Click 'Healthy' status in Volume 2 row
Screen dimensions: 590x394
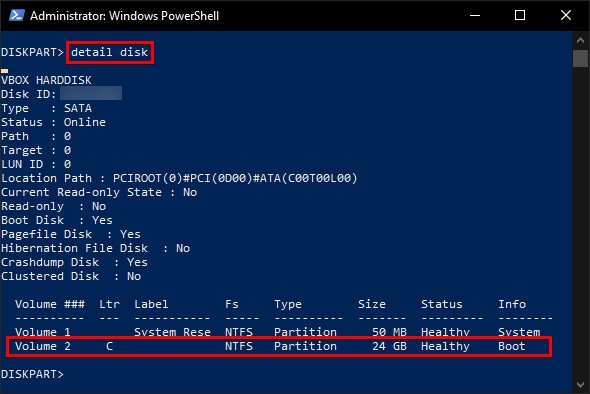pos(446,346)
